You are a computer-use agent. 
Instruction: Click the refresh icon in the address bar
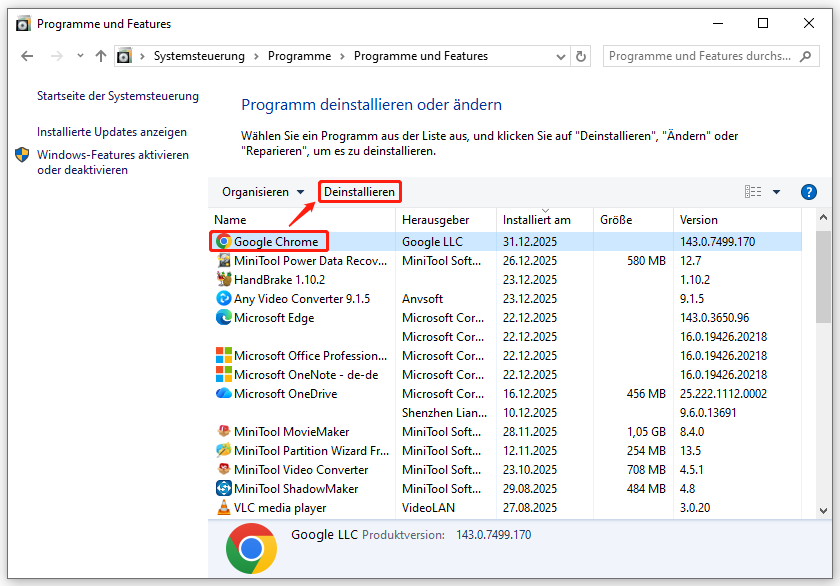(x=581, y=57)
